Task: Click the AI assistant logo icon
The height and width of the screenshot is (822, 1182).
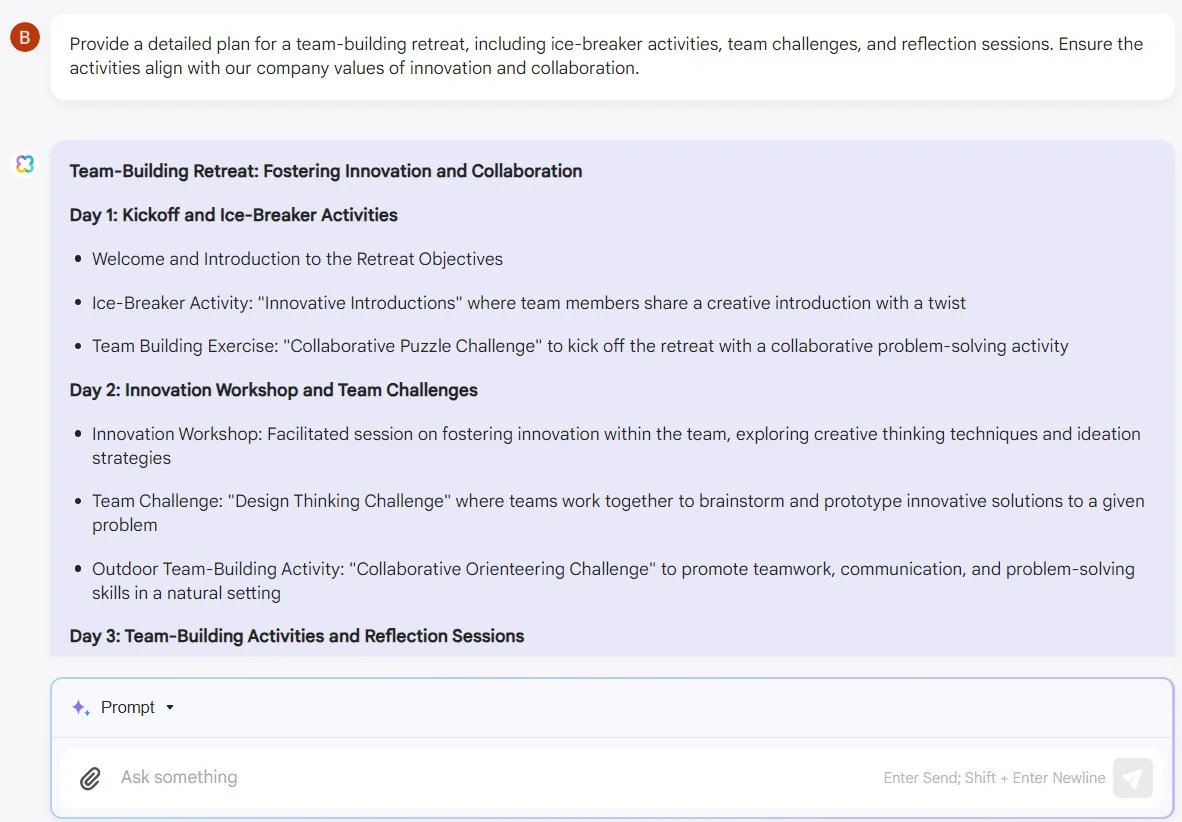Action: [x=25, y=164]
